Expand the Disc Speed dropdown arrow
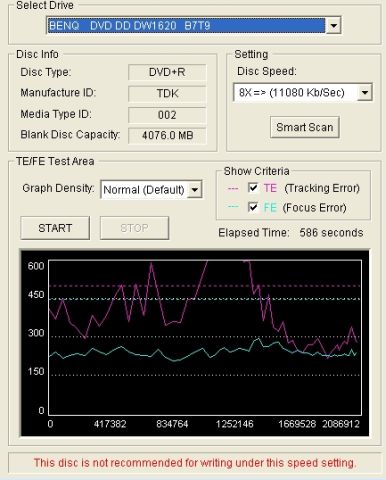 tap(365, 92)
